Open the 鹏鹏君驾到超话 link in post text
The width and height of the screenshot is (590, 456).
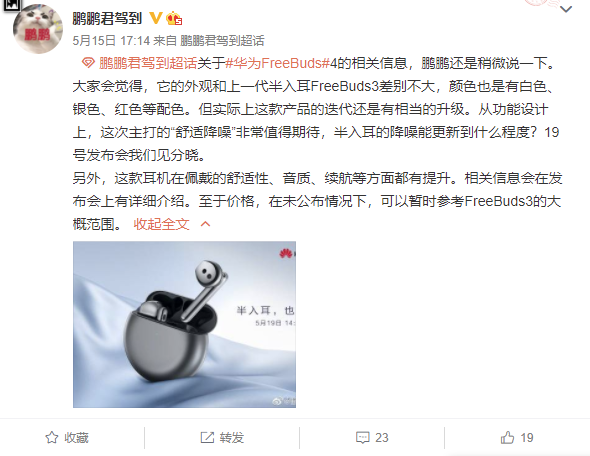point(148,63)
